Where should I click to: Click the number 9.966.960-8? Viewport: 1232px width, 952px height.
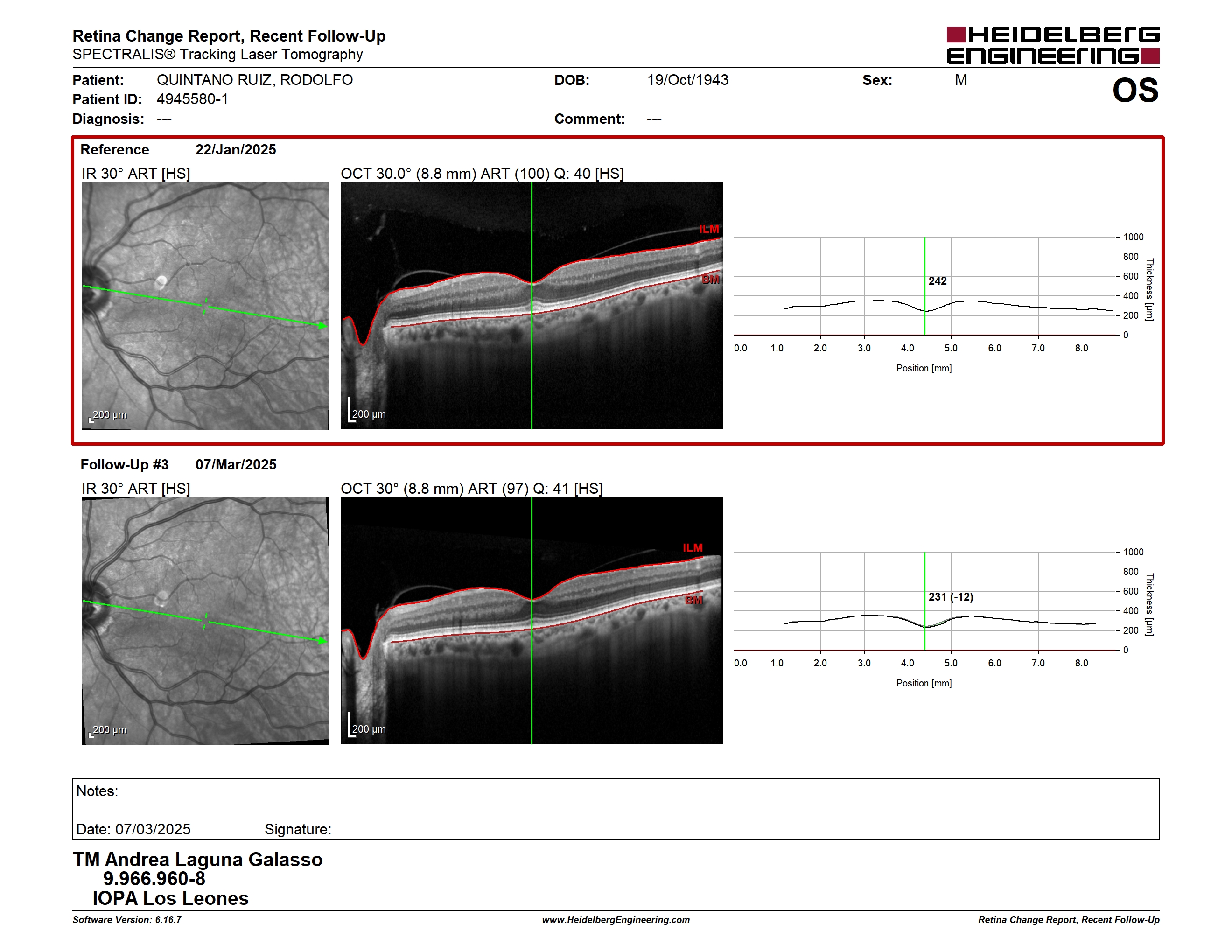coord(154,879)
